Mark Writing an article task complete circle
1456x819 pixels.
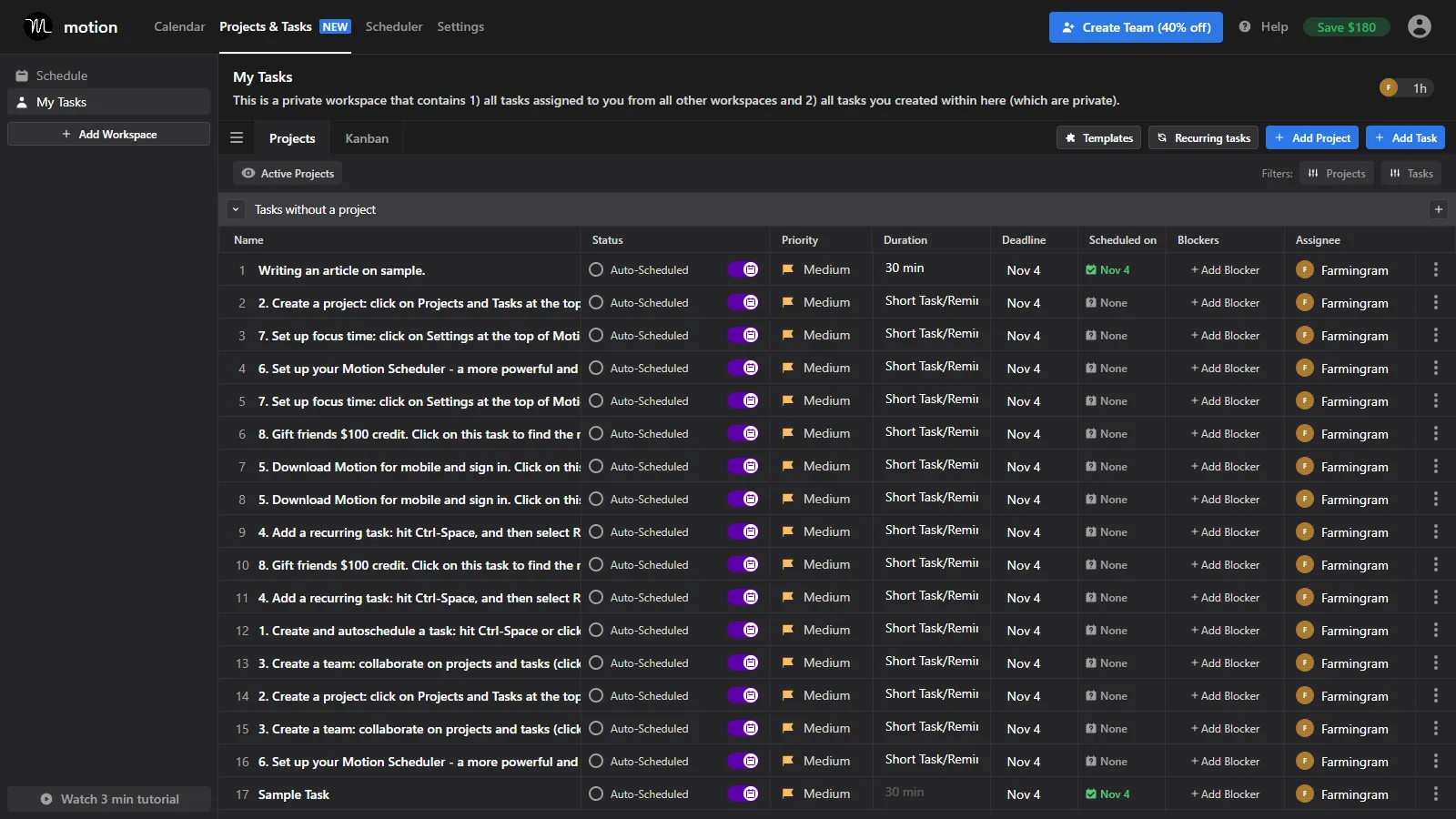(x=596, y=269)
